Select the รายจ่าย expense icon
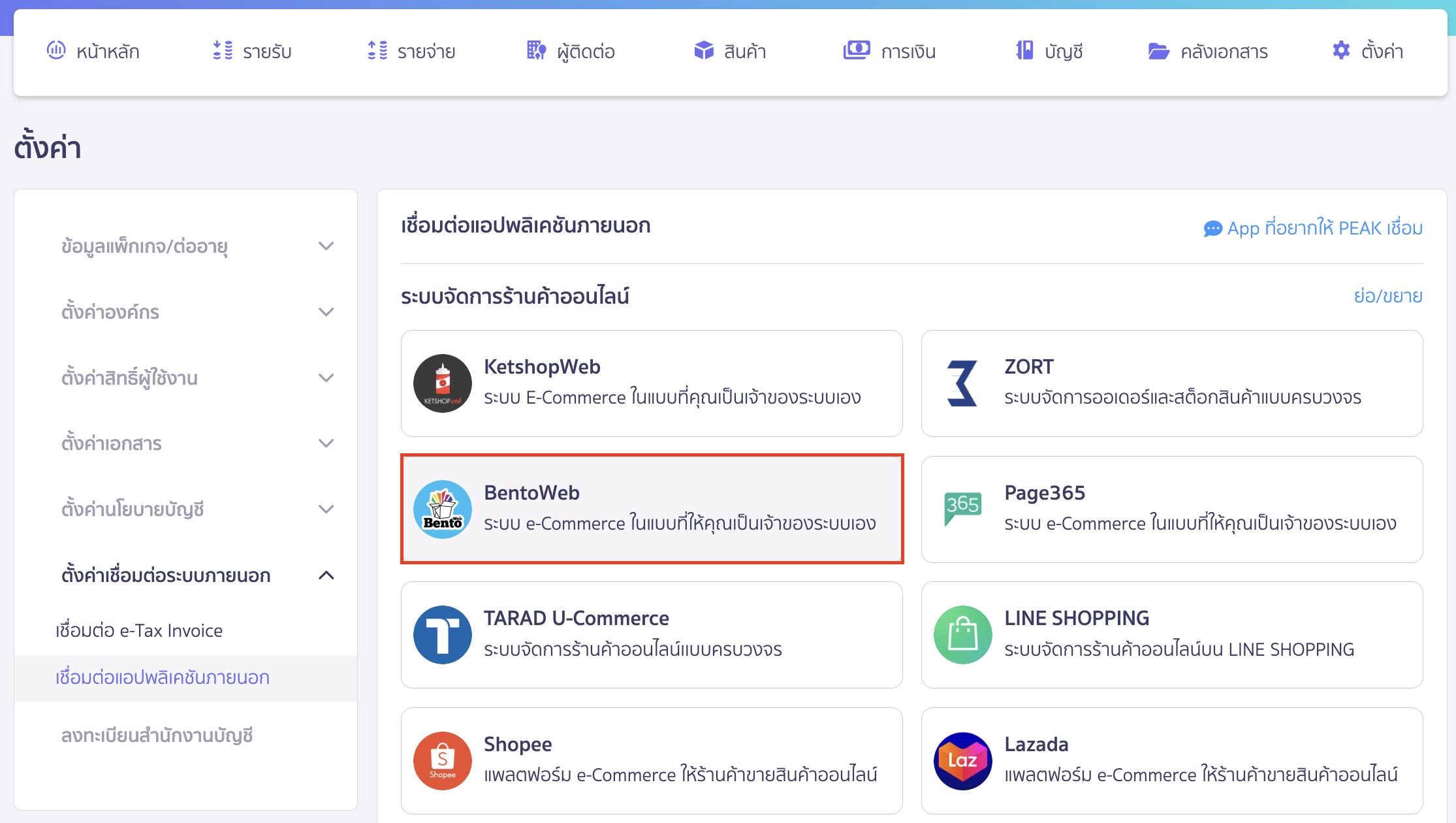The height and width of the screenshot is (823, 1456). [x=377, y=50]
